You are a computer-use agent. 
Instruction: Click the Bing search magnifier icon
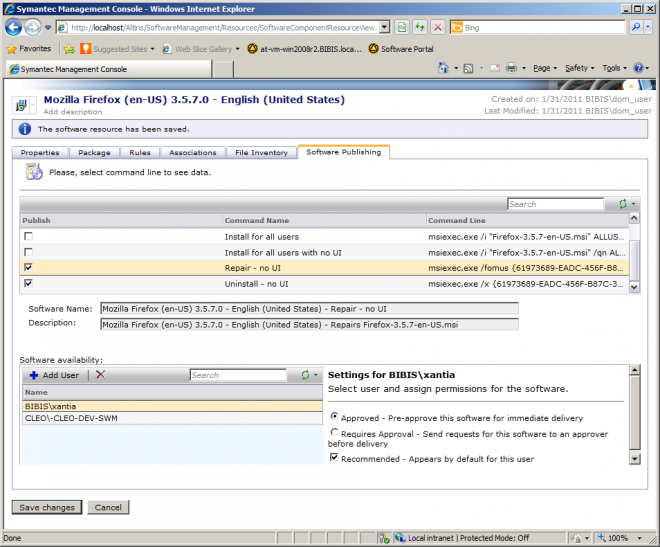(x=636, y=28)
